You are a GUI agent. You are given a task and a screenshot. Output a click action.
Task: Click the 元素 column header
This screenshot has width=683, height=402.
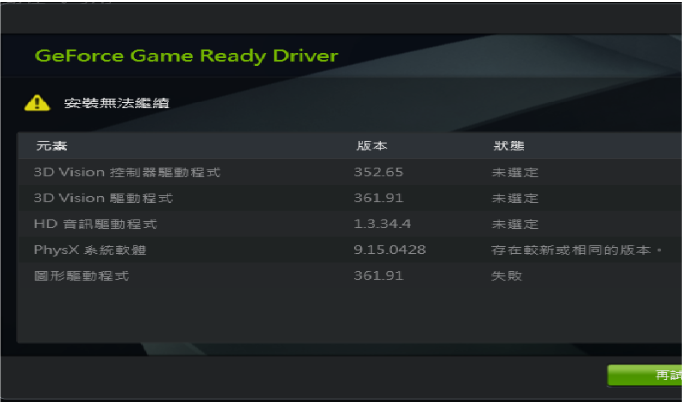pyautogui.click(x=52, y=146)
